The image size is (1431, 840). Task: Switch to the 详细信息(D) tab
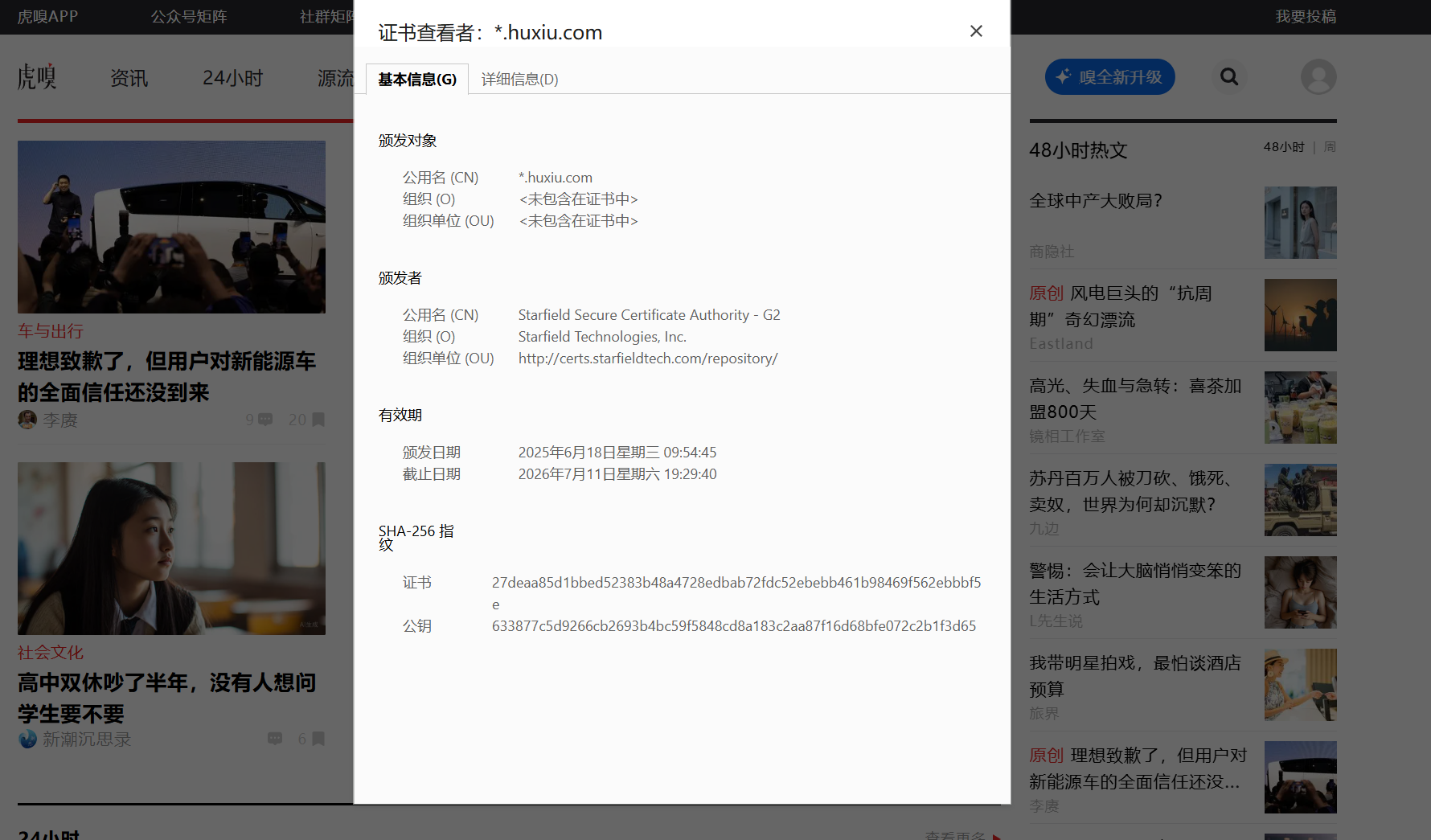click(519, 80)
